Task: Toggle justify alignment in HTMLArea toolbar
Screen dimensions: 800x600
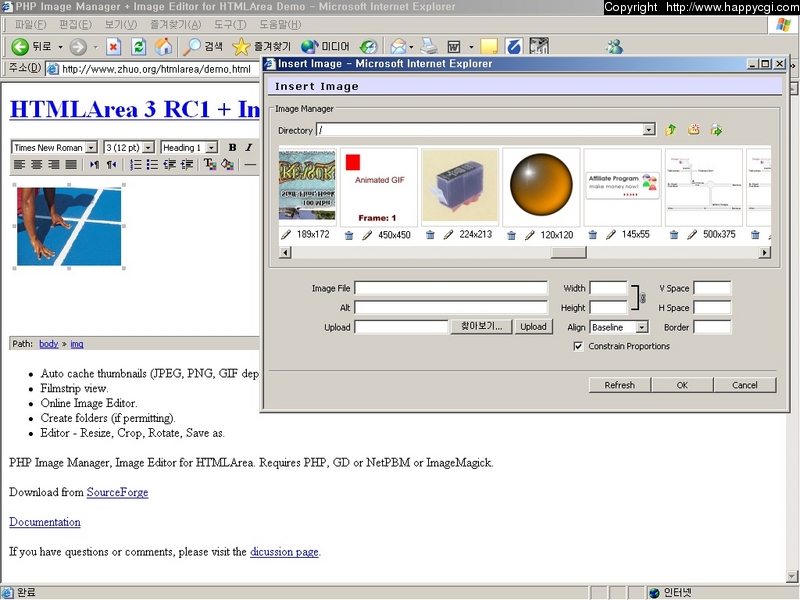Action: (x=71, y=164)
